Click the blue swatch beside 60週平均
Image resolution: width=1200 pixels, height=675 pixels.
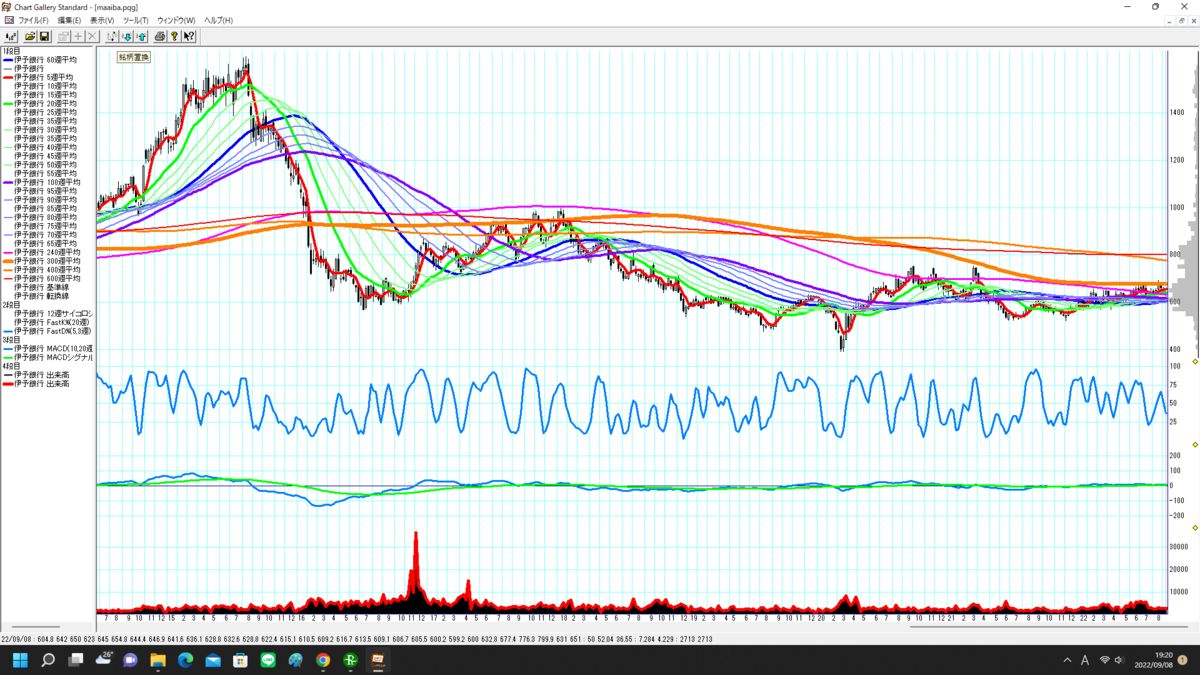7,60
